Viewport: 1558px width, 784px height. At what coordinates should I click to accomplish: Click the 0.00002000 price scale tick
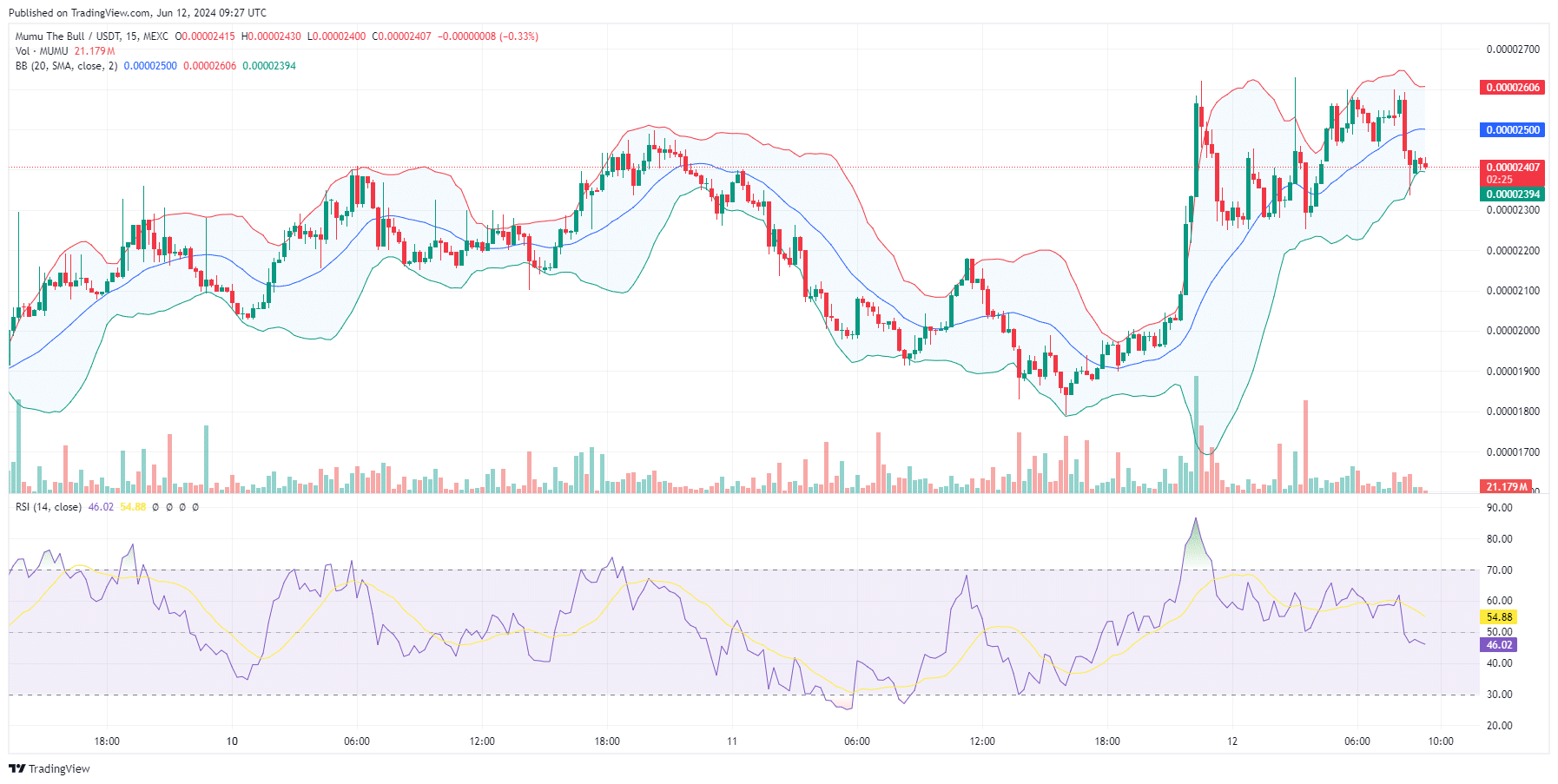pyautogui.click(x=1513, y=331)
